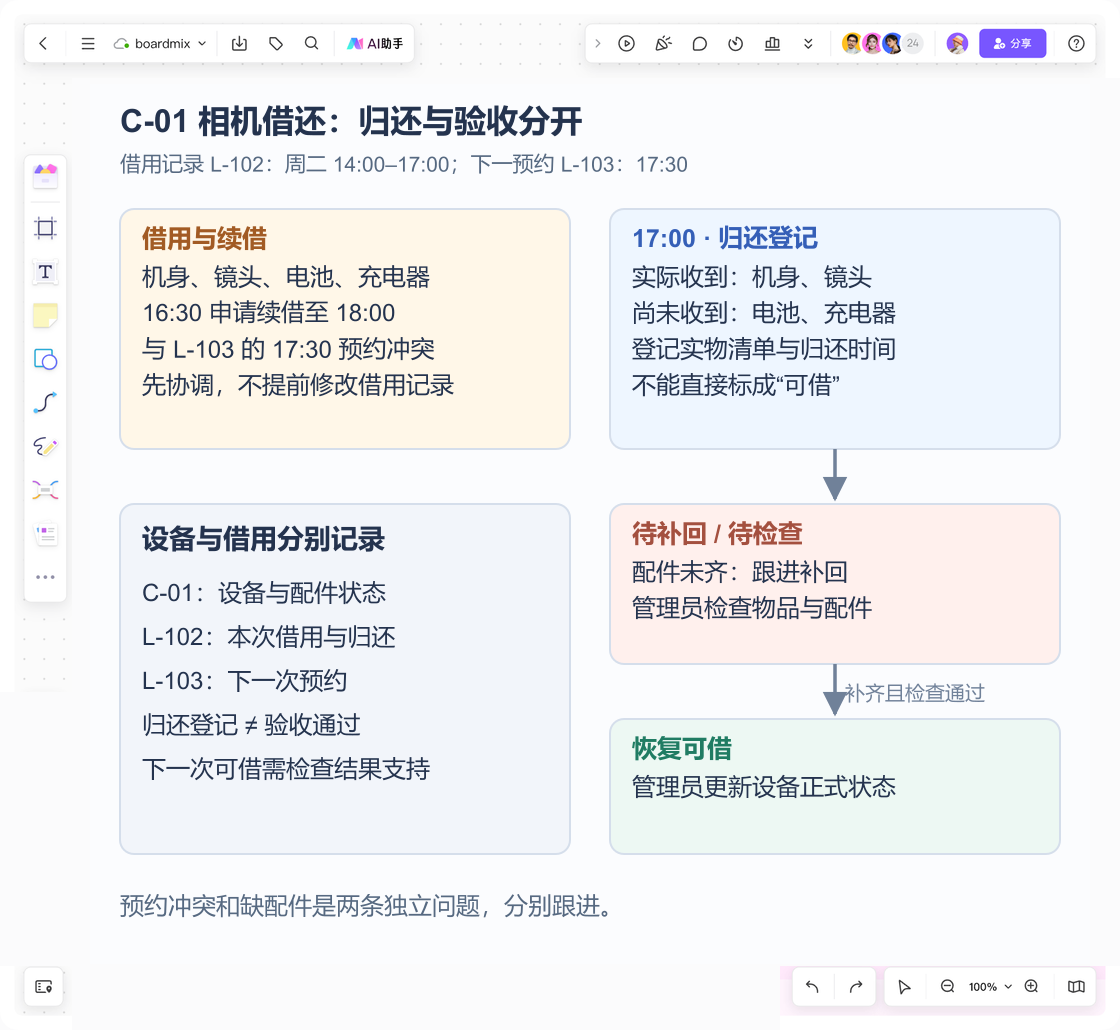Show the 24 additional collaborators
Image resolution: width=1120 pixels, height=1030 pixels.
[913, 44]
